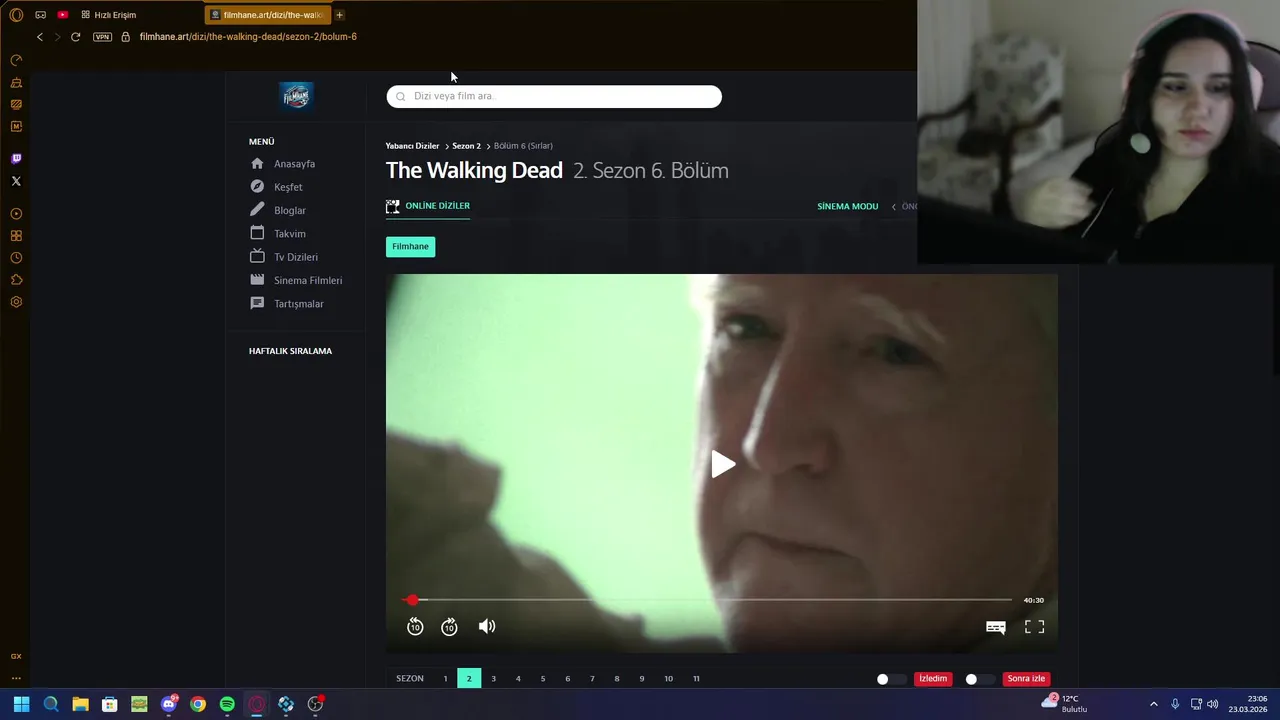The width and height of the screenshot is (1280, 720).
Task: Open Takvim in site menu
Action: coord(290,234)
